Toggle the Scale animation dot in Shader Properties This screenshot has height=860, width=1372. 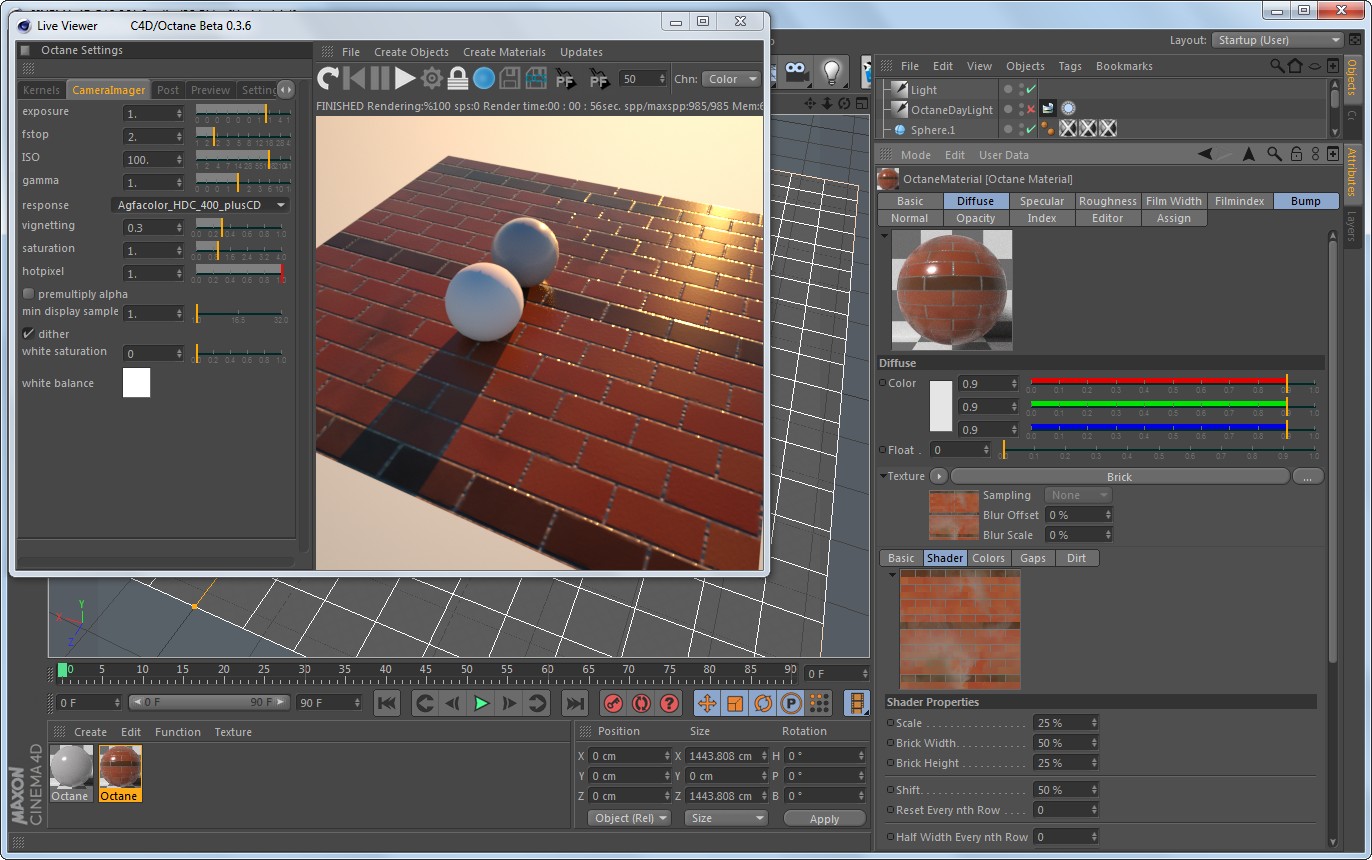pos(890,723)
